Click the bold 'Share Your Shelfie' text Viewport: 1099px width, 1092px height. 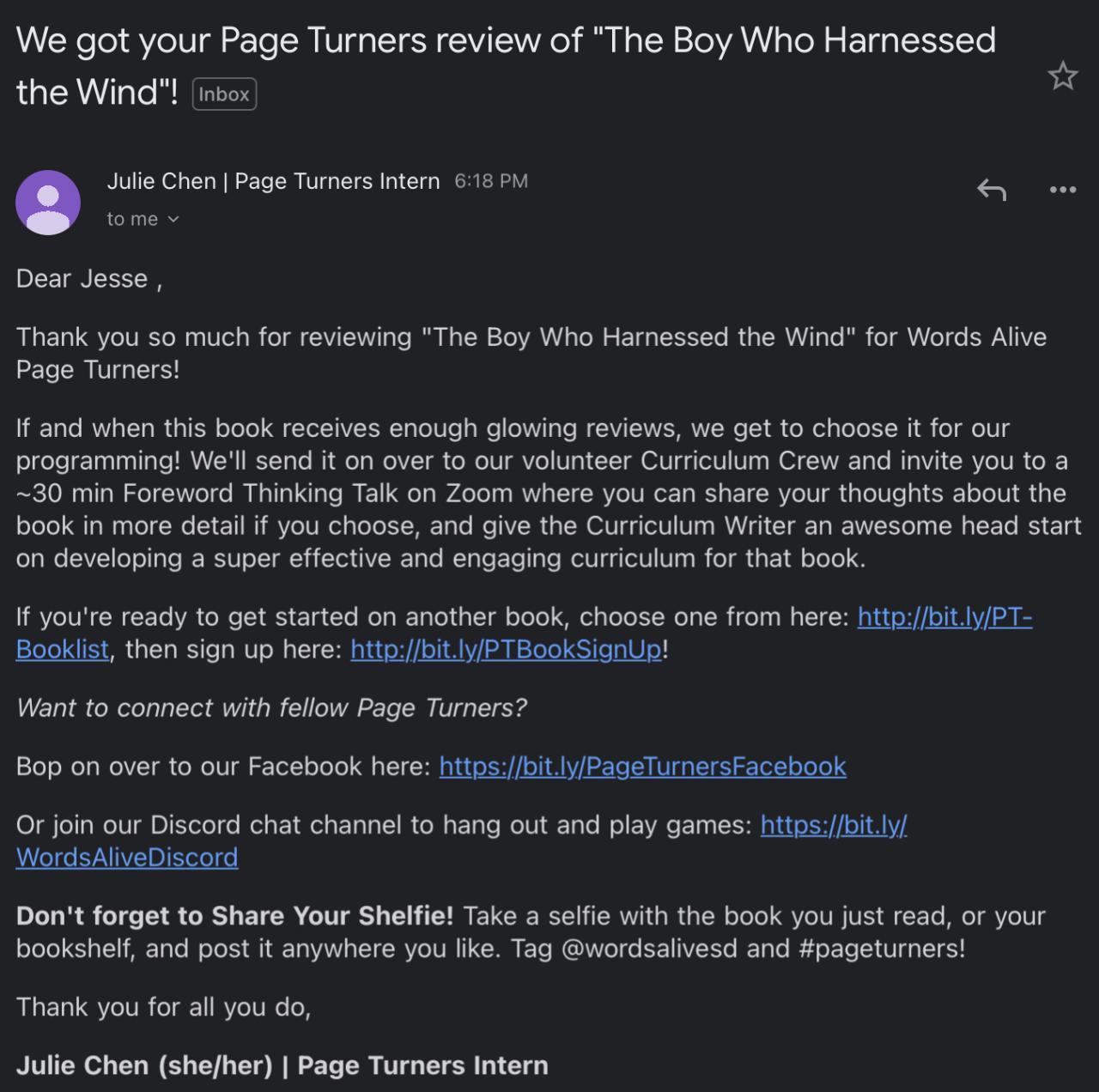(x=330, y=916)
